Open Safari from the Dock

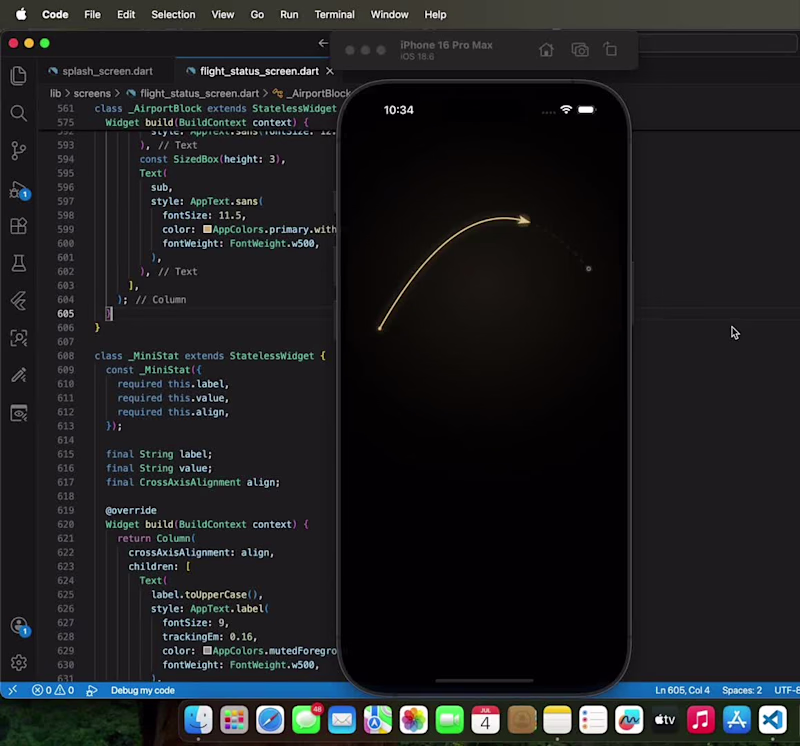tap(270, 719)
